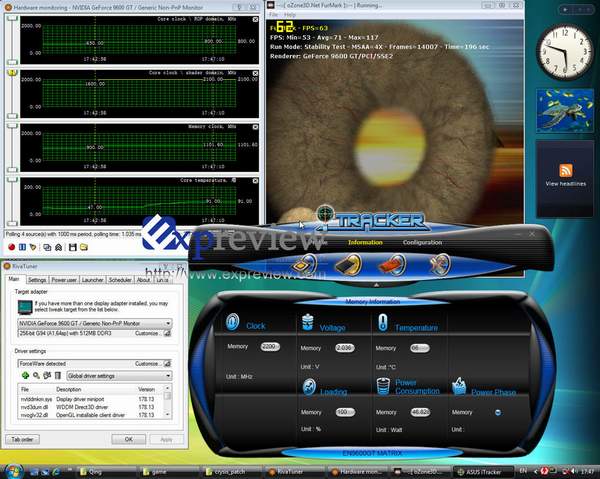Close the Memory clock graph

(255, 127)
